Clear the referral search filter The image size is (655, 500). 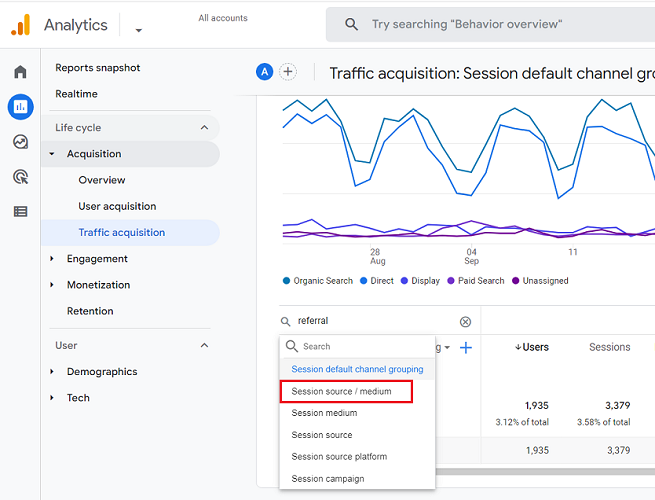click(465, 321)
